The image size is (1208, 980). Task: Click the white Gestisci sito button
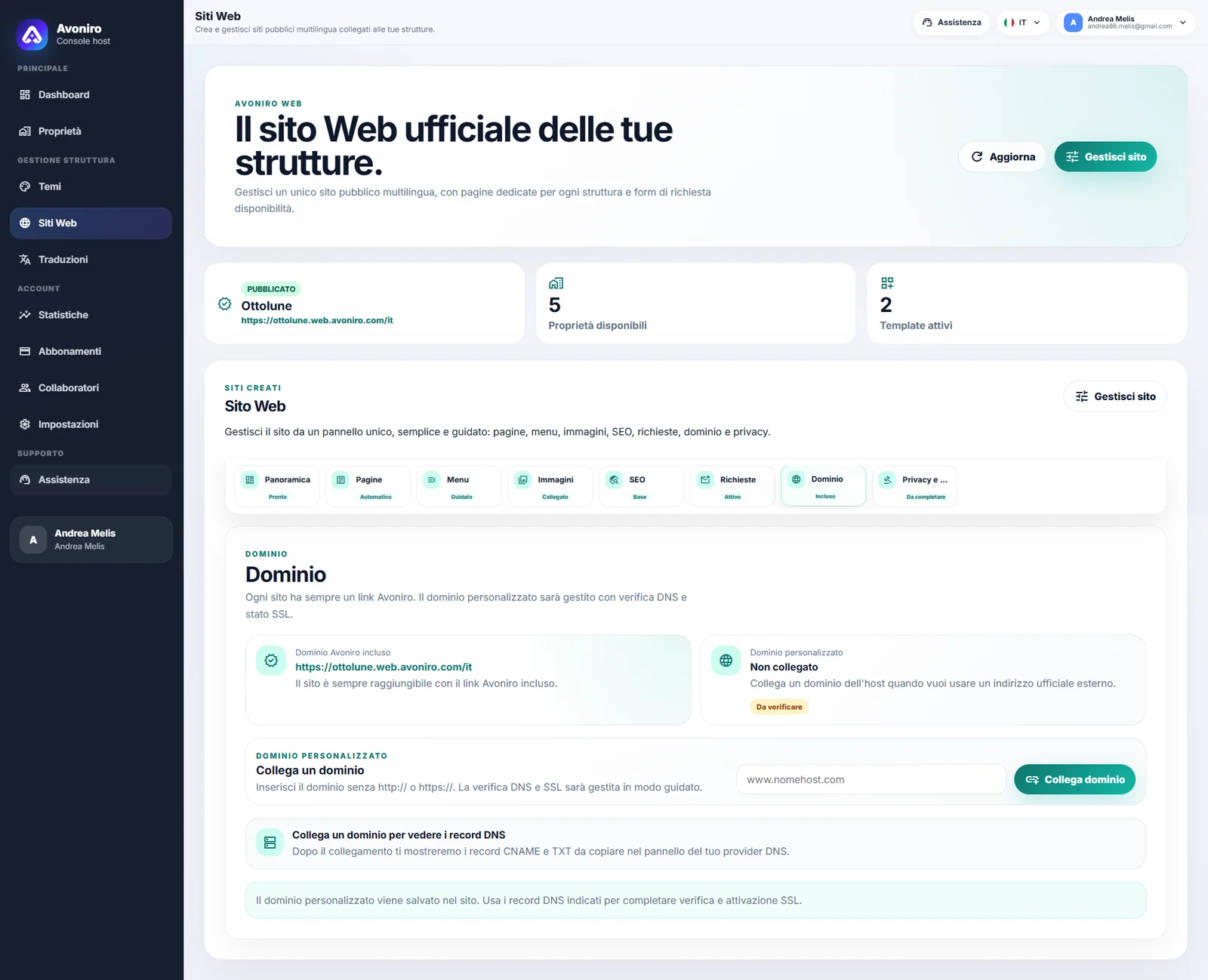point(1115,396)
